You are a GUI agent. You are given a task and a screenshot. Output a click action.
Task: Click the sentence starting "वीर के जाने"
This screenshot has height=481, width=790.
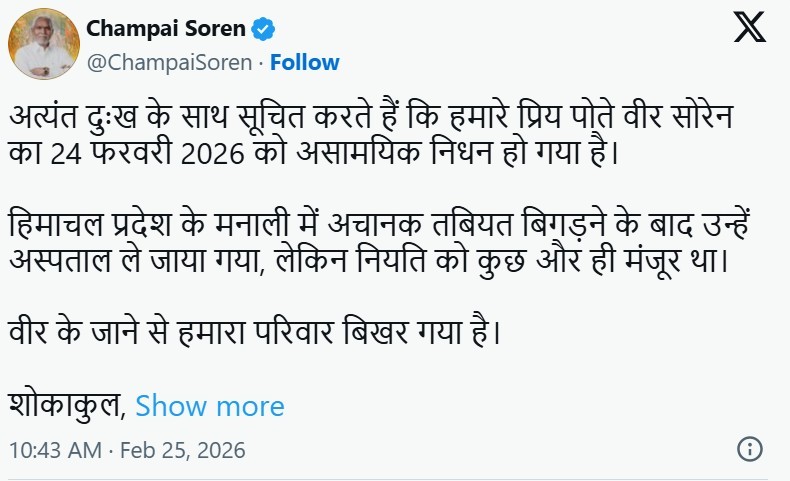click(x=256, y=328)
